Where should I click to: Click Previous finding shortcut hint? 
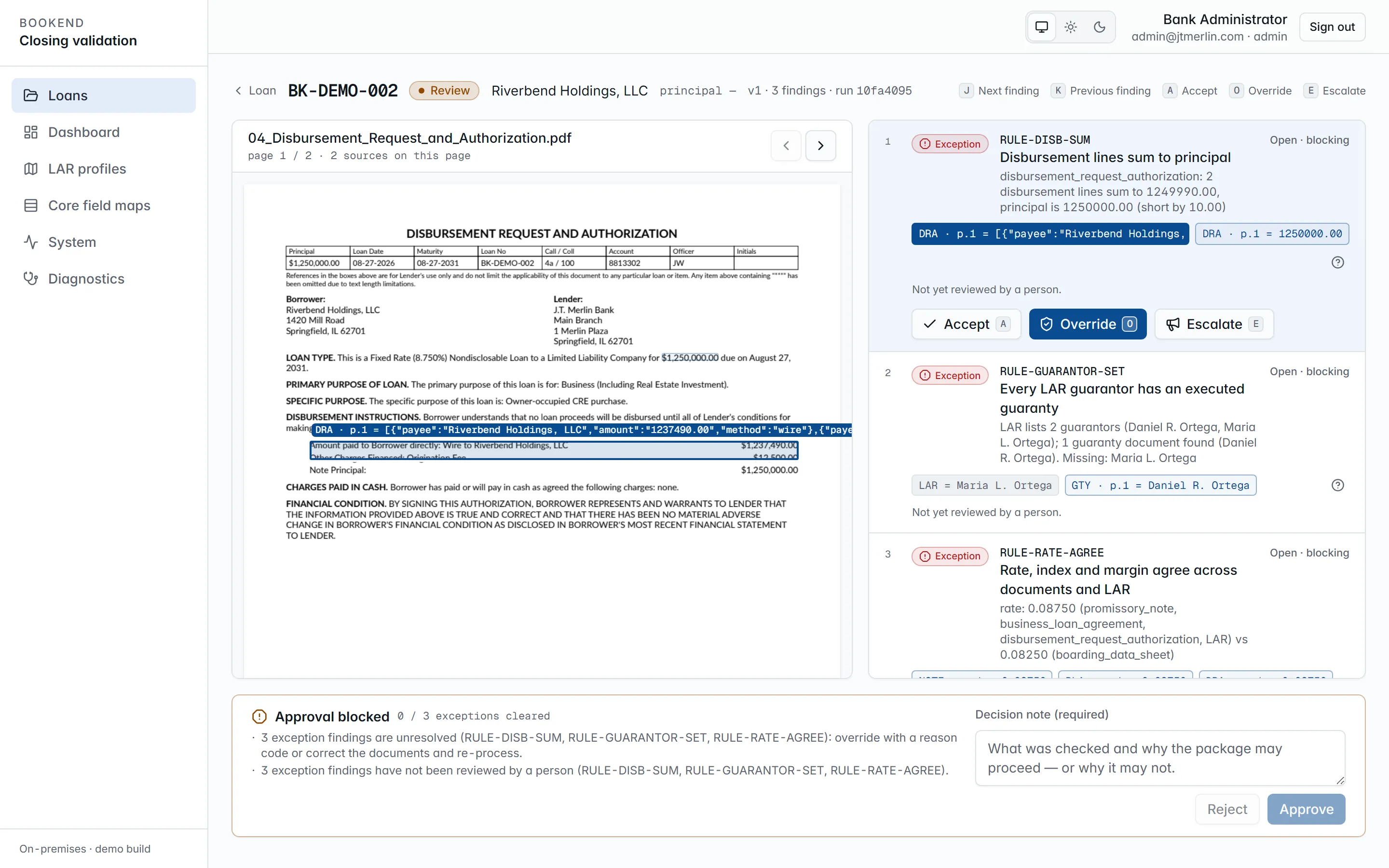1101,91
